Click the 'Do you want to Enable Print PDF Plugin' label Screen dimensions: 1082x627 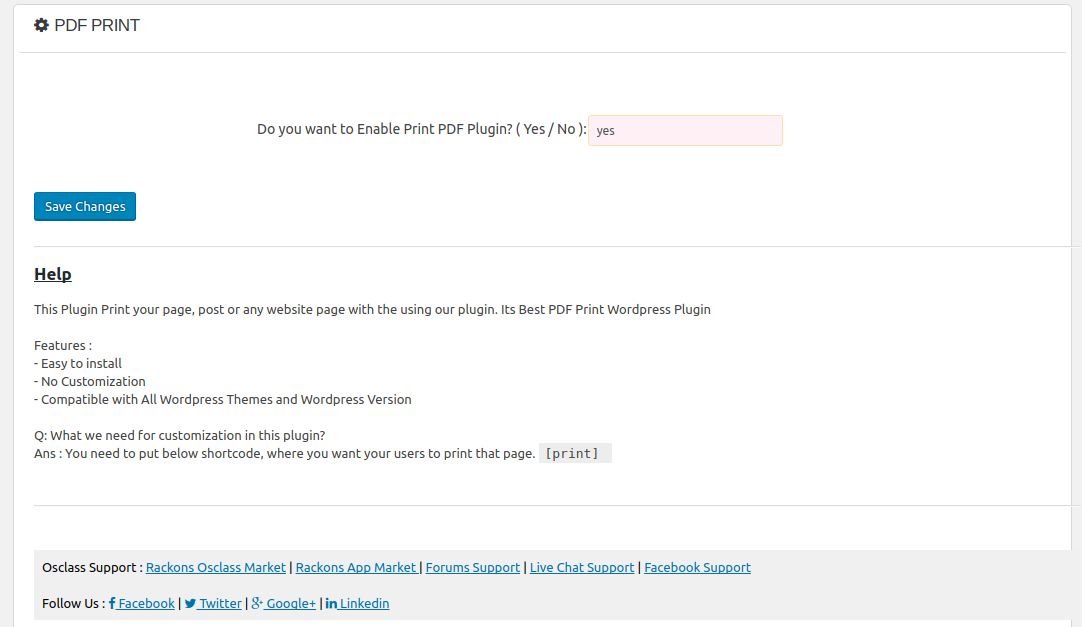pos(422,129)
